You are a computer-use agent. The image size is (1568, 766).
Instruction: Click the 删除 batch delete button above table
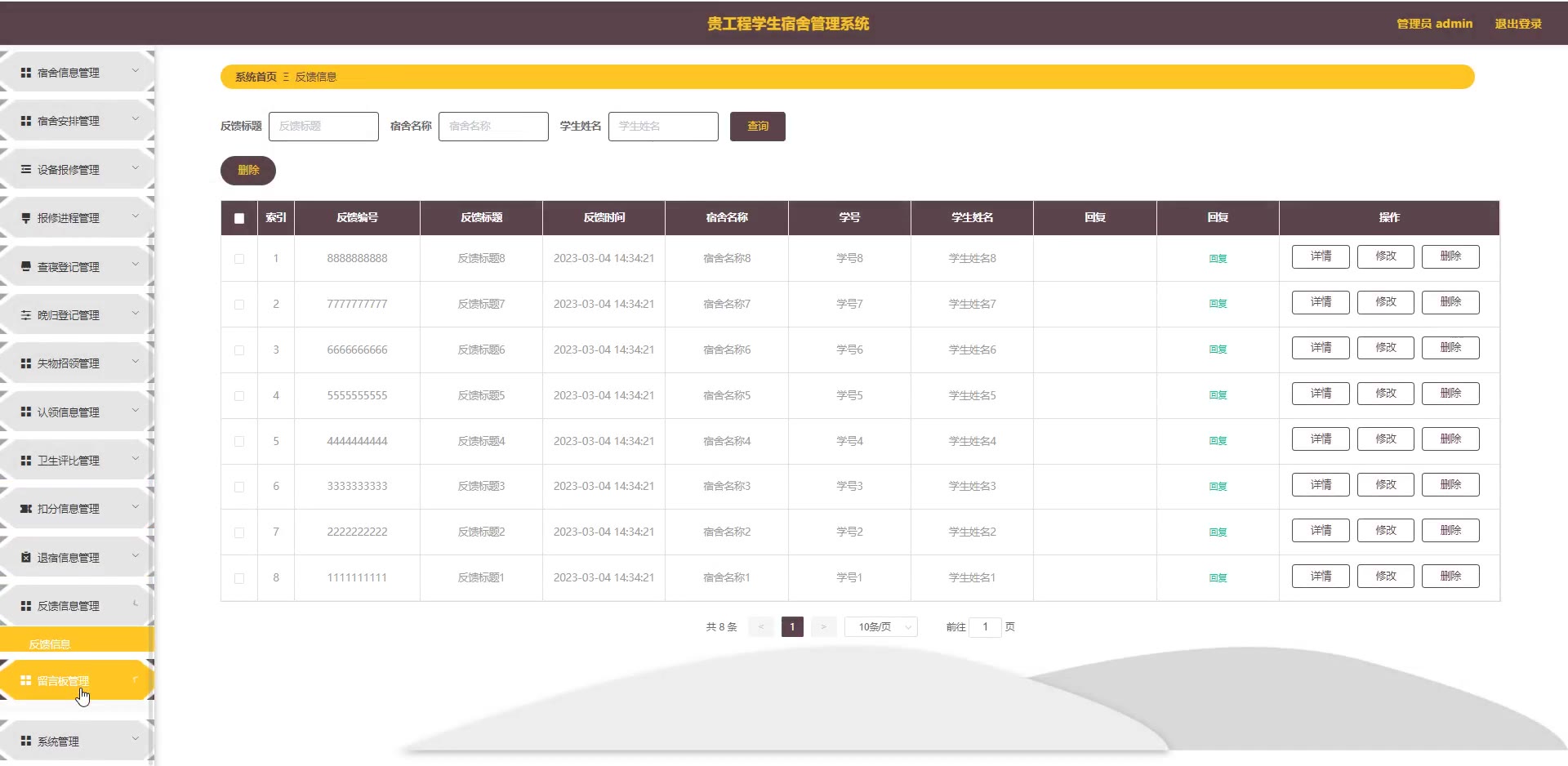(248, 171)
